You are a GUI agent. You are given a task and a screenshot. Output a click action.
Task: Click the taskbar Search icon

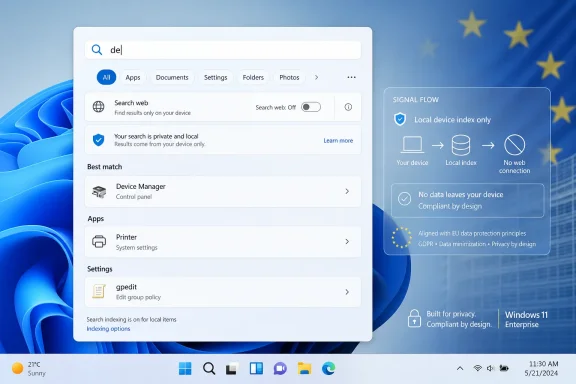[x=209, y=368]
